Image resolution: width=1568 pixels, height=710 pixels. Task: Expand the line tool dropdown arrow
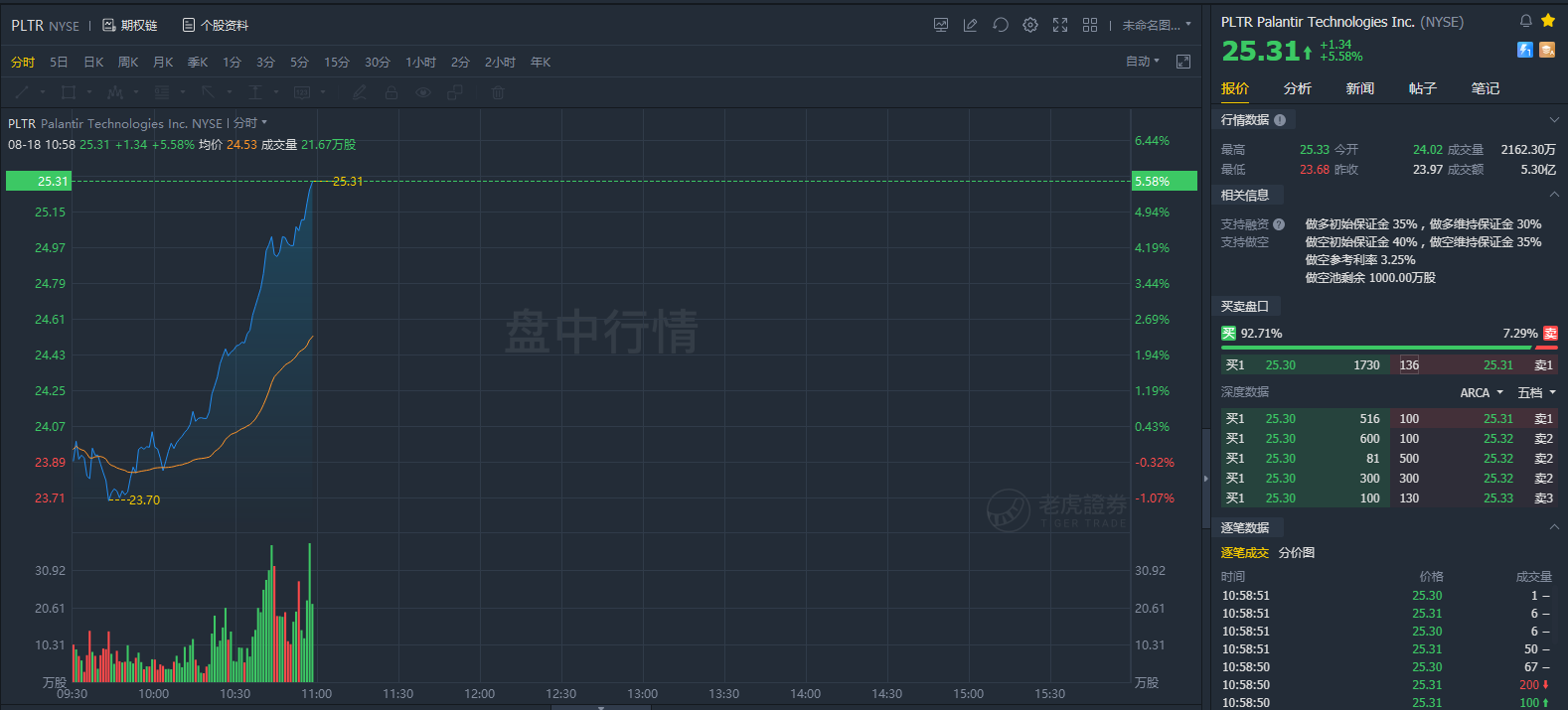tap(43, 92)
